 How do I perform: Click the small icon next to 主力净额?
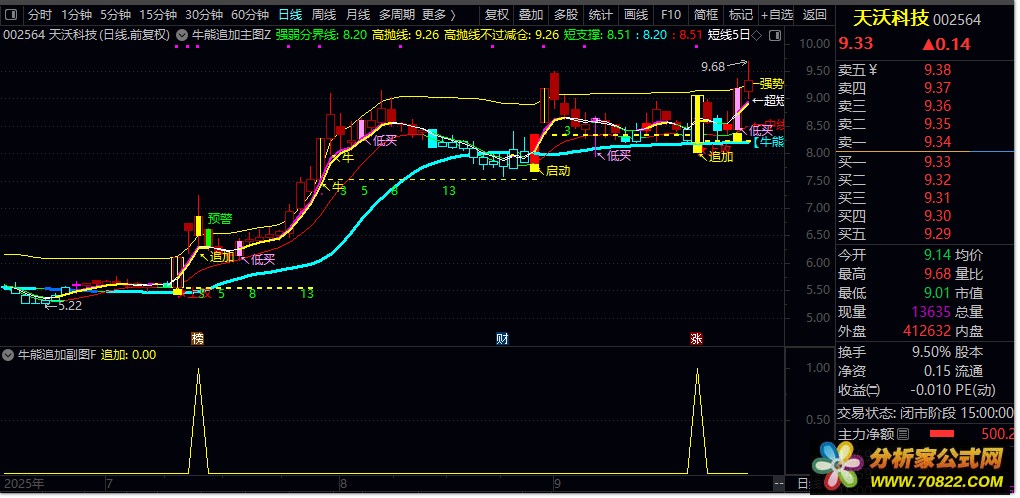904,434
